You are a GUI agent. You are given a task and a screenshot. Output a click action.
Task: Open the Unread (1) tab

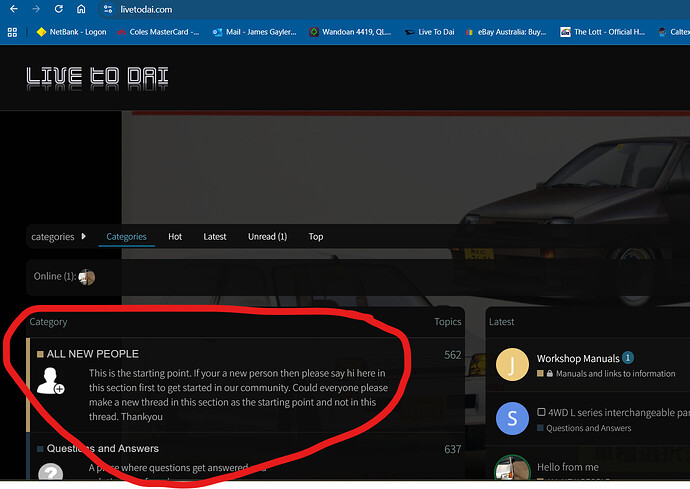(x=267, y=237)
